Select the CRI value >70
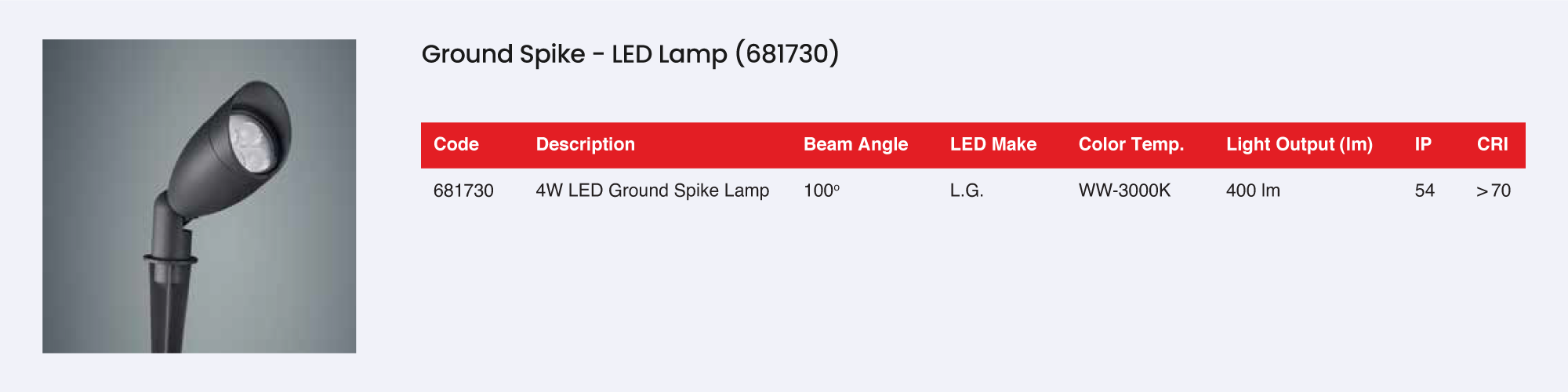This screenshot has height=392, width=1568. [x=1493, y=191]
